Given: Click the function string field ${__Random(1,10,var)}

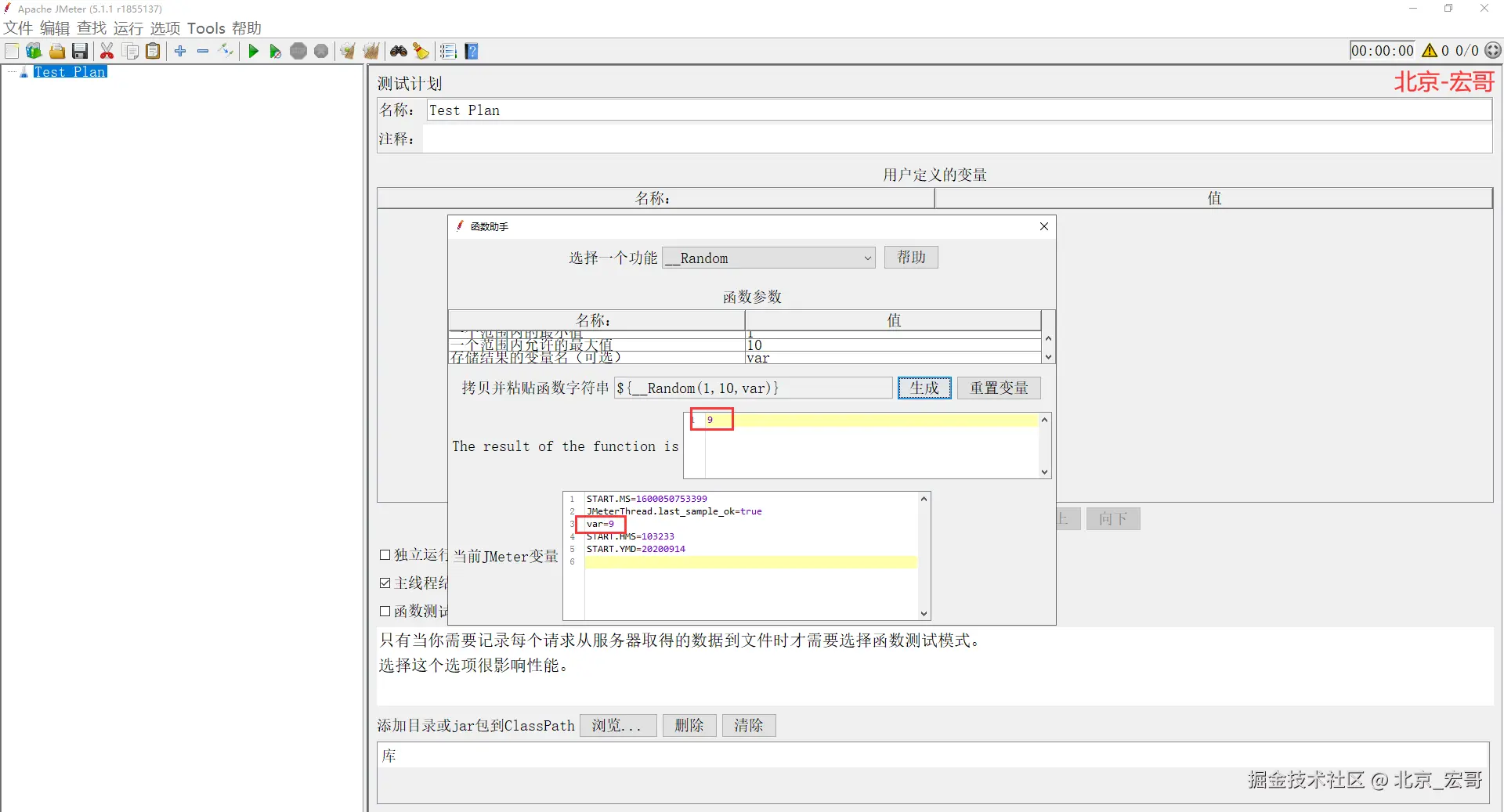Looking at the screenshot, I should [x=753, y=388].
